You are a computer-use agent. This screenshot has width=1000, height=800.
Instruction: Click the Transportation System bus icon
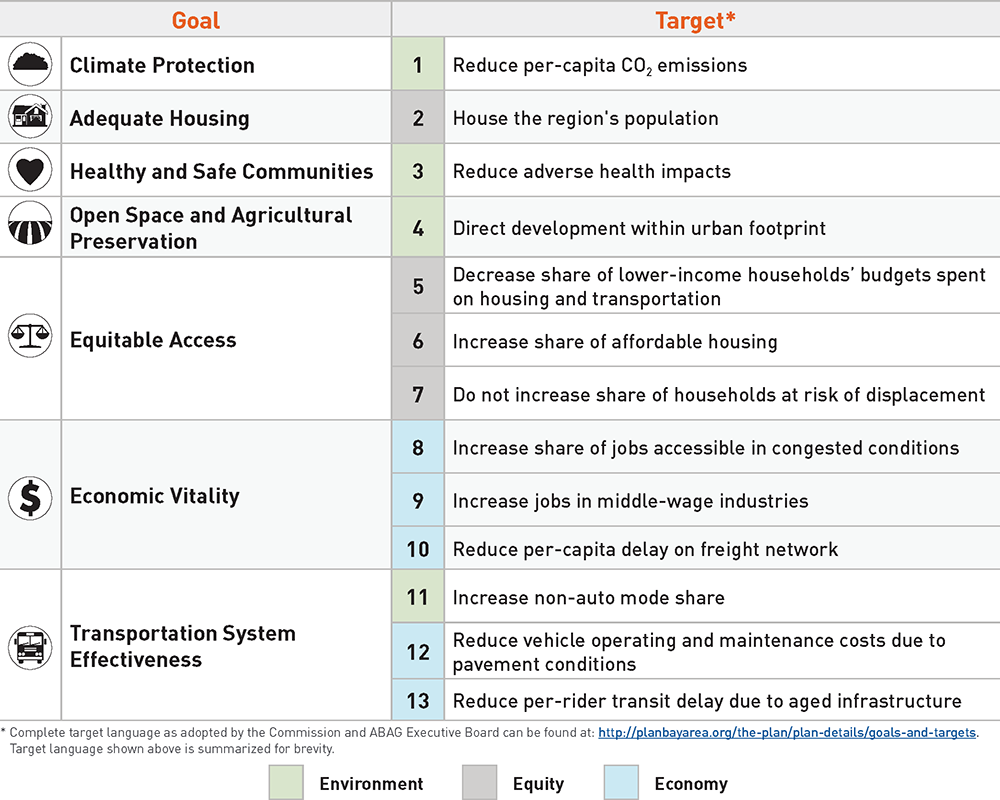pyautogui.click(x=30, y=646)
